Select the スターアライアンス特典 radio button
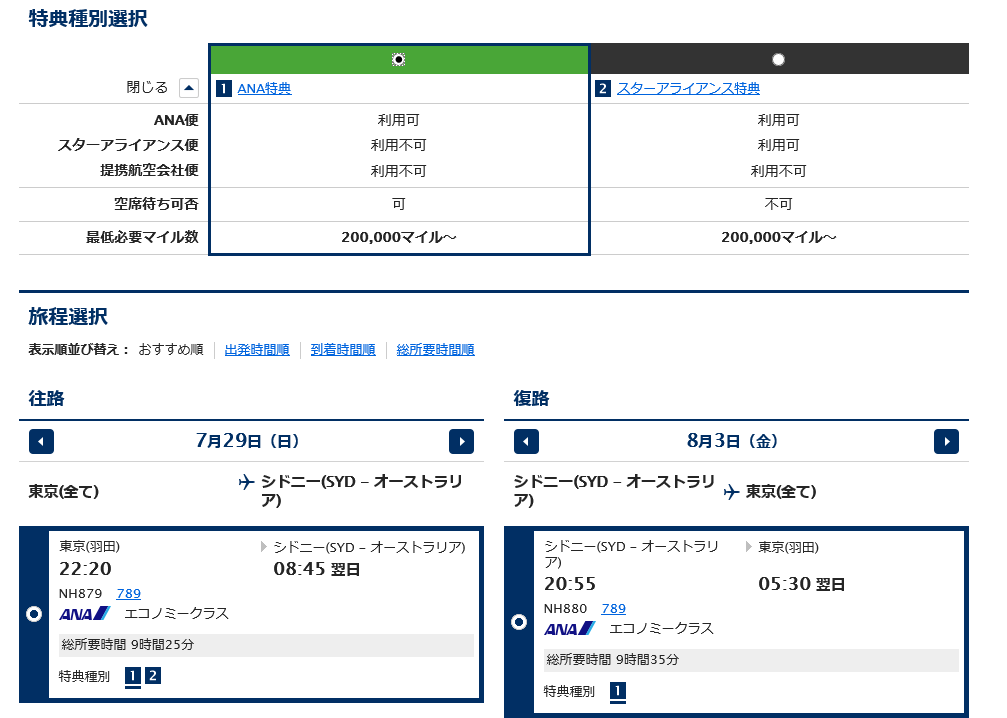The image size is (1007, 718). (x=778, y=59)
